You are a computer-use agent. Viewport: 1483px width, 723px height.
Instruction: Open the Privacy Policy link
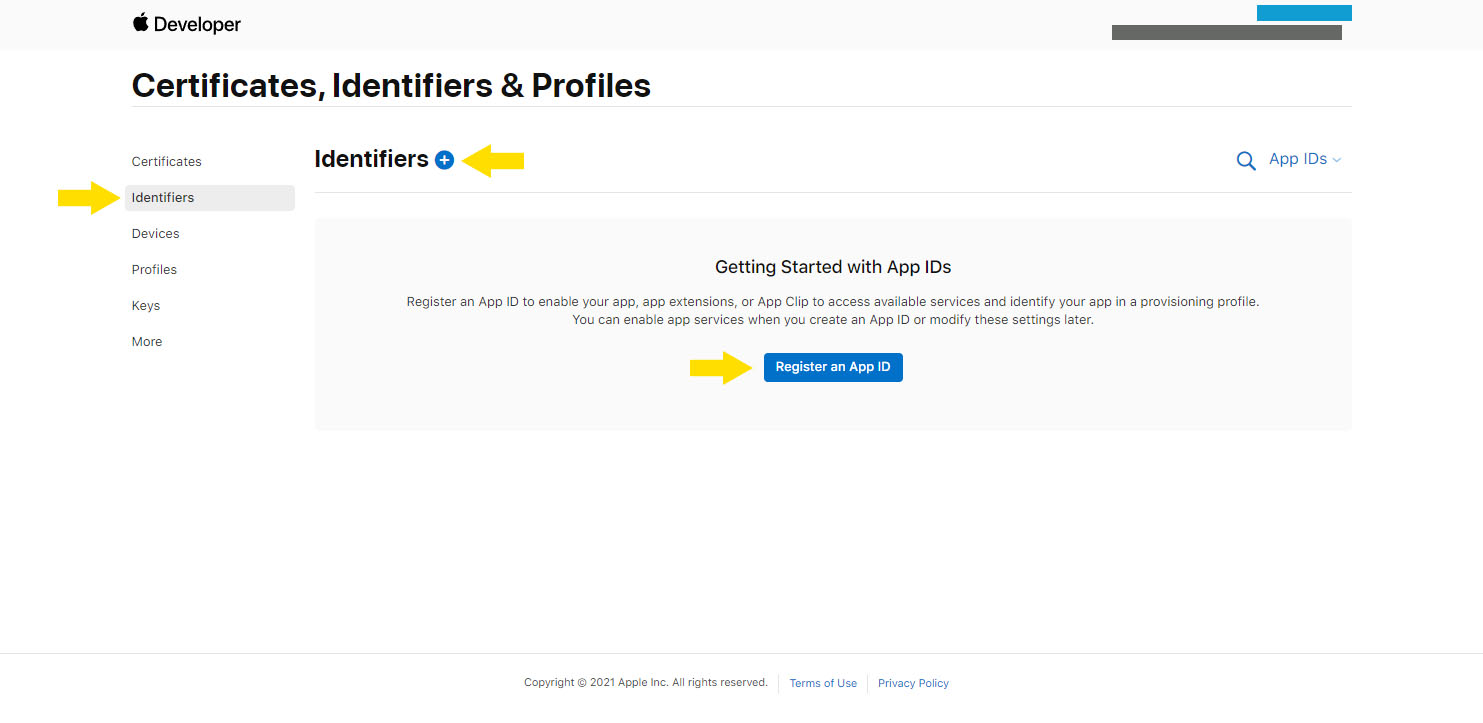tap(913, 683)
